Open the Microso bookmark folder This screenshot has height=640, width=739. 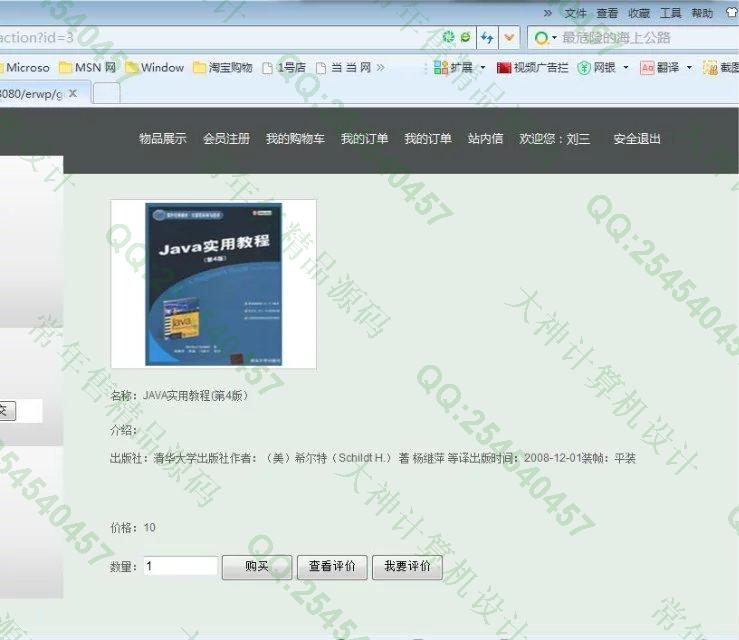25,68
